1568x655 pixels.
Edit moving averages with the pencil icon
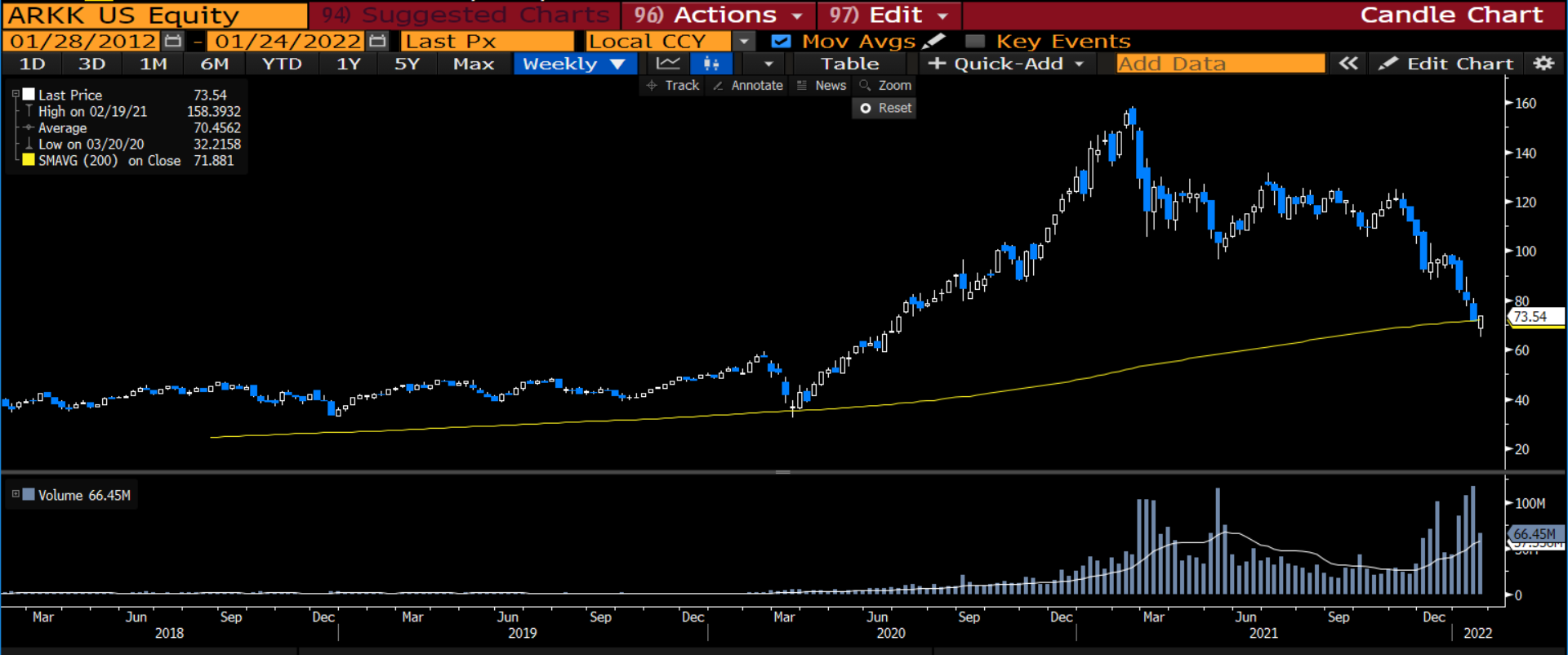934,41
